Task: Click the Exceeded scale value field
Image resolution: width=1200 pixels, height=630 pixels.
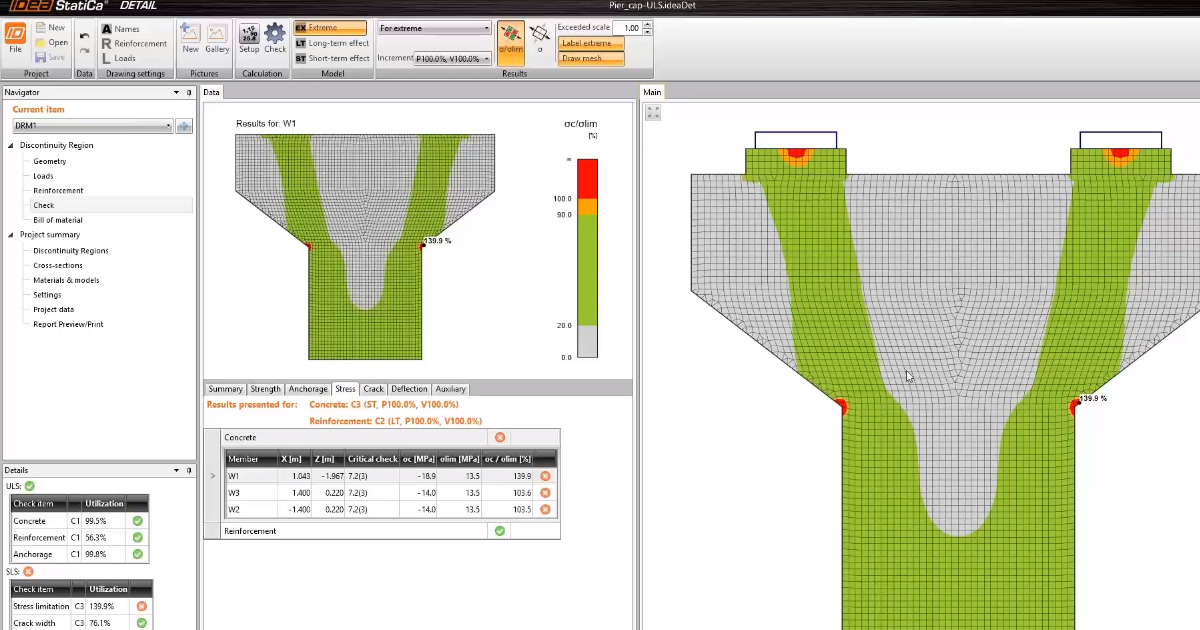Action: (x=626, y=28)
